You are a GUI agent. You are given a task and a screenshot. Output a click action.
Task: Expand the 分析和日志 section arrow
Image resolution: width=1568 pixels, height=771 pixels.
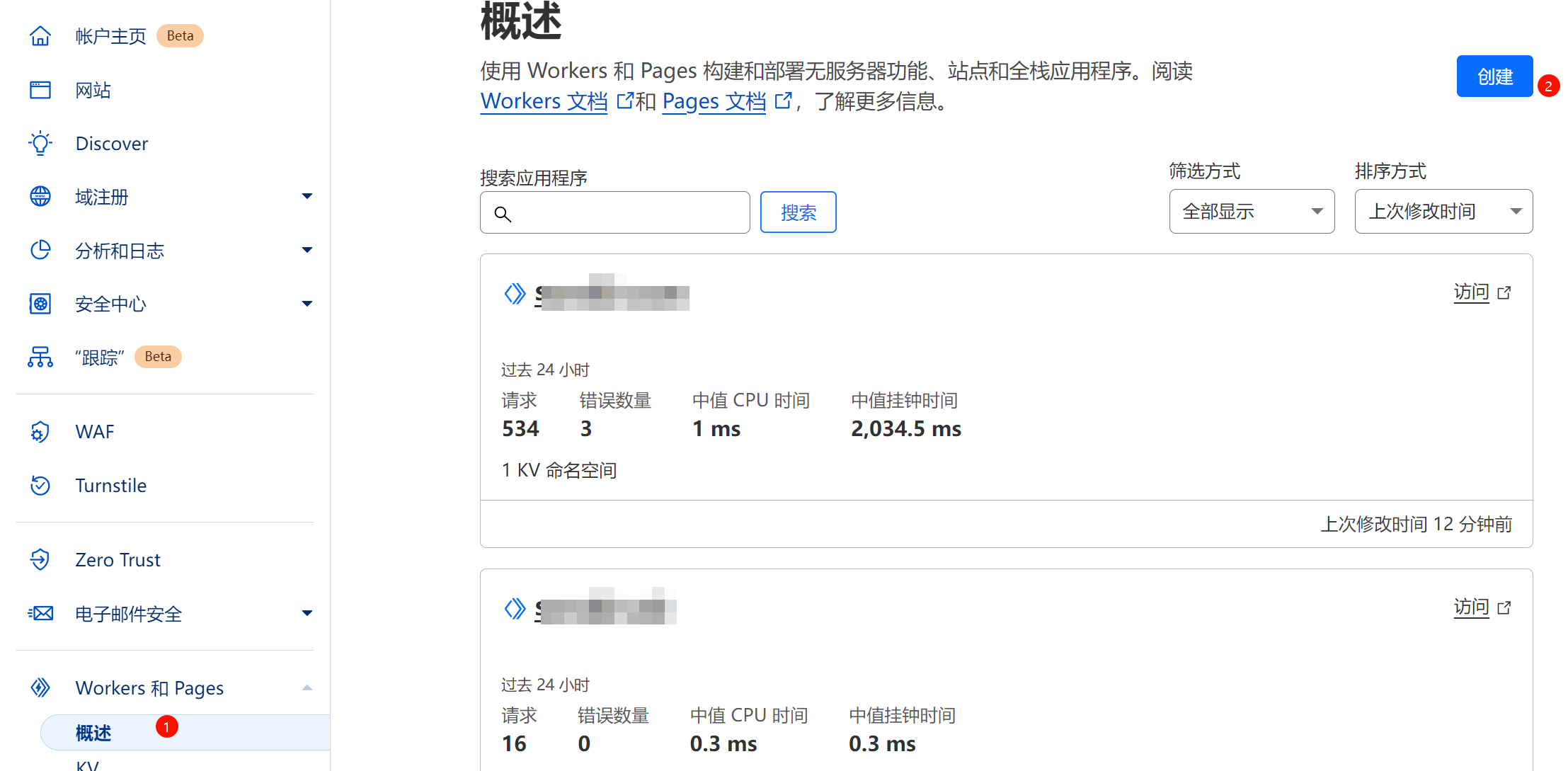tap(307, 250)
